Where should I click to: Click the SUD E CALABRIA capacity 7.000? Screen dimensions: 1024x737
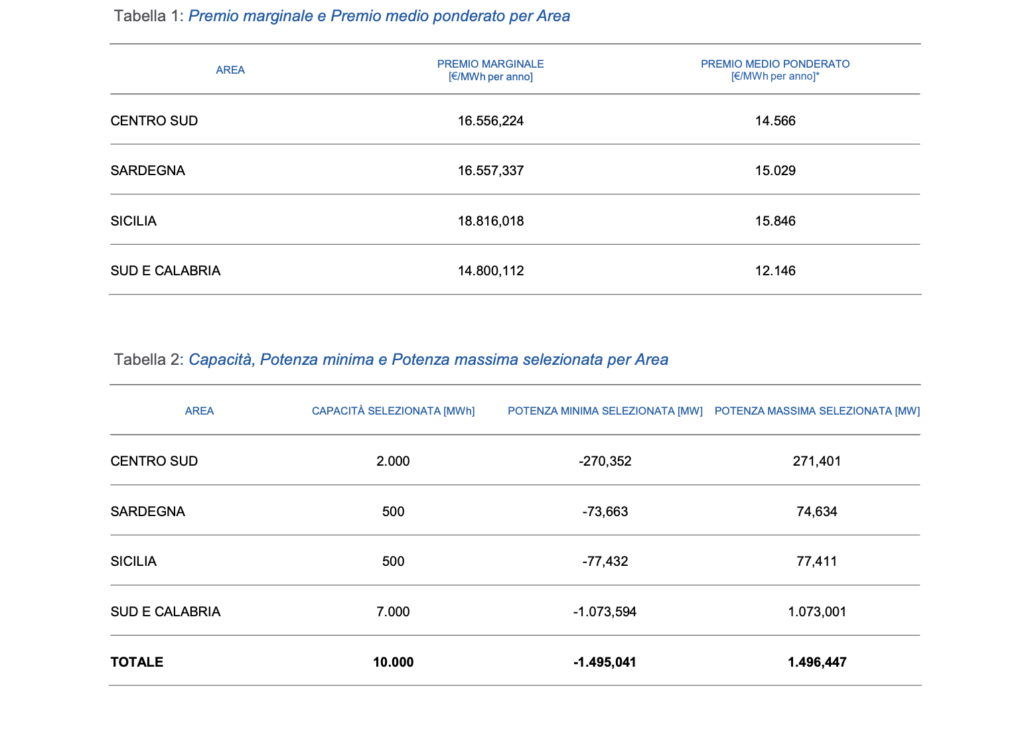pos(393,611)
